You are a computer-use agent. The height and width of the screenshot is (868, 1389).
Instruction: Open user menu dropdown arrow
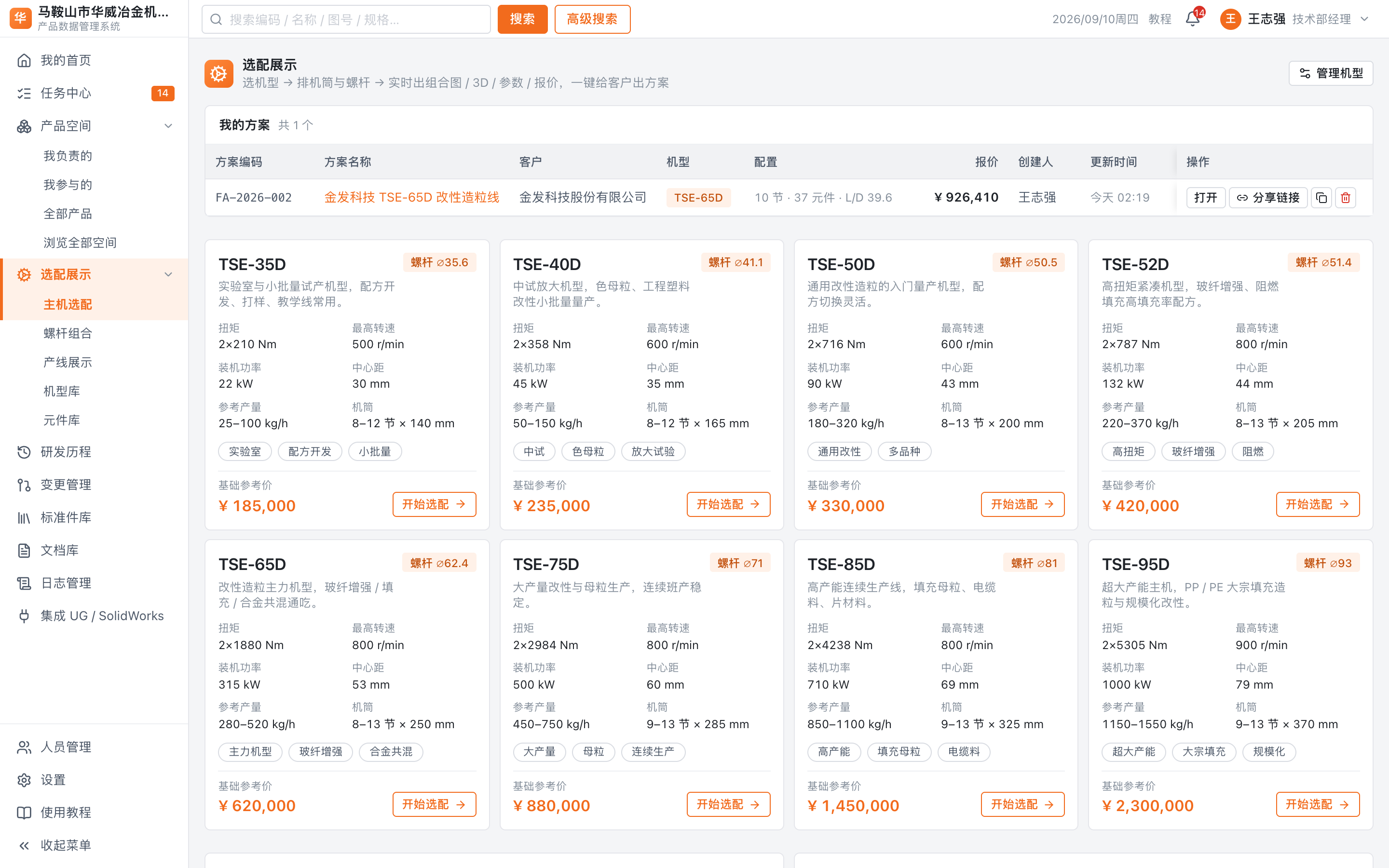point(1364,19)
